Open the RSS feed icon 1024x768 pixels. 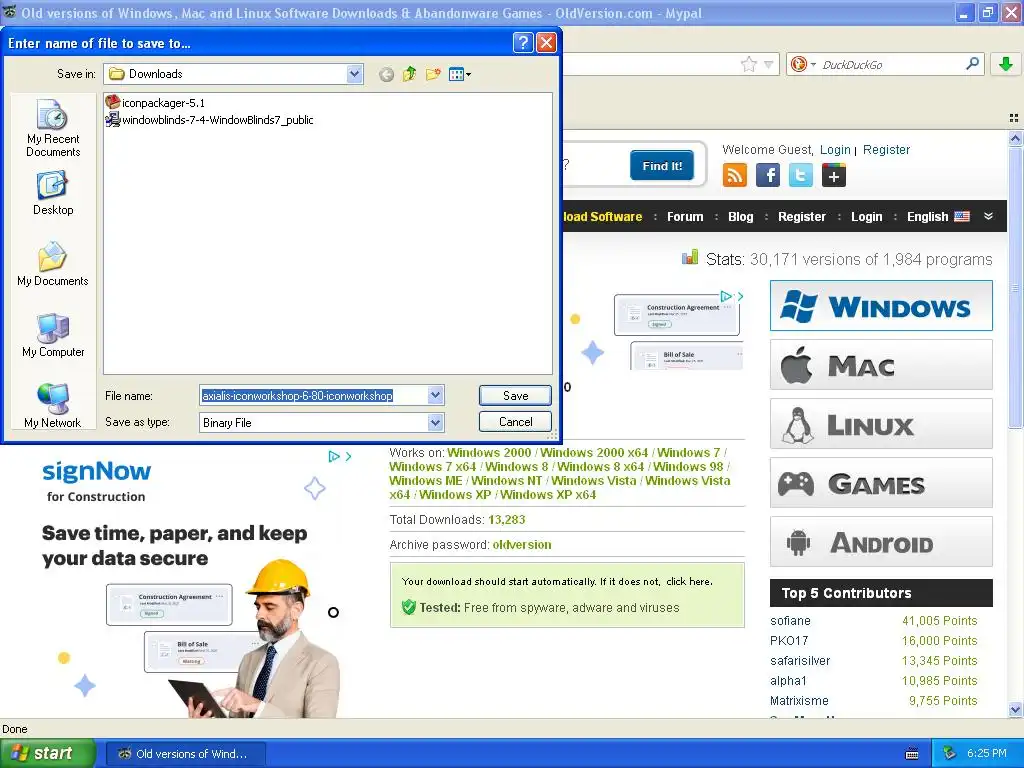tap(735, 175)
